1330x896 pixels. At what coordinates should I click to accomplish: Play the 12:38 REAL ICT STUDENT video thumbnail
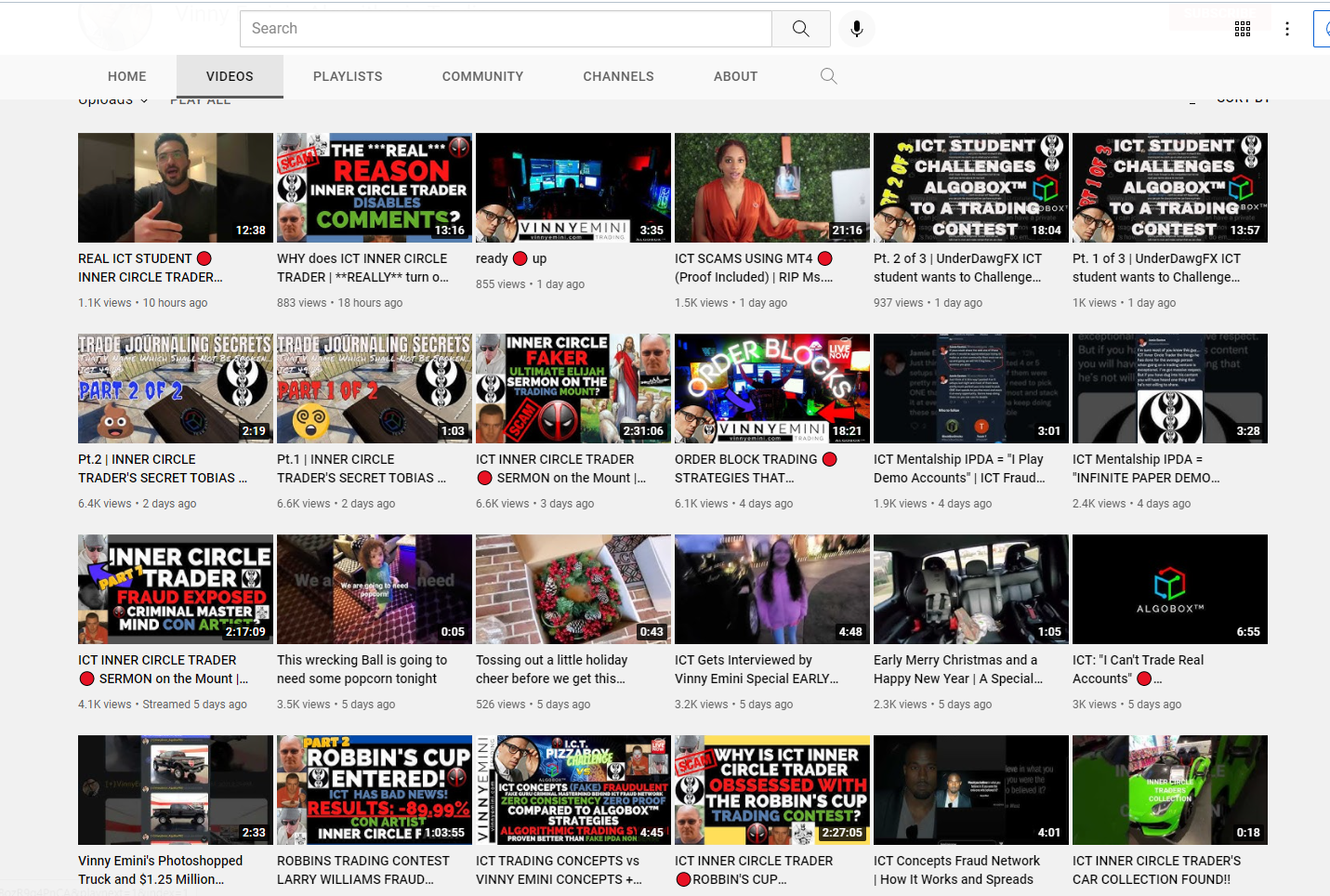pyautogui.click(x=176, y=188)
